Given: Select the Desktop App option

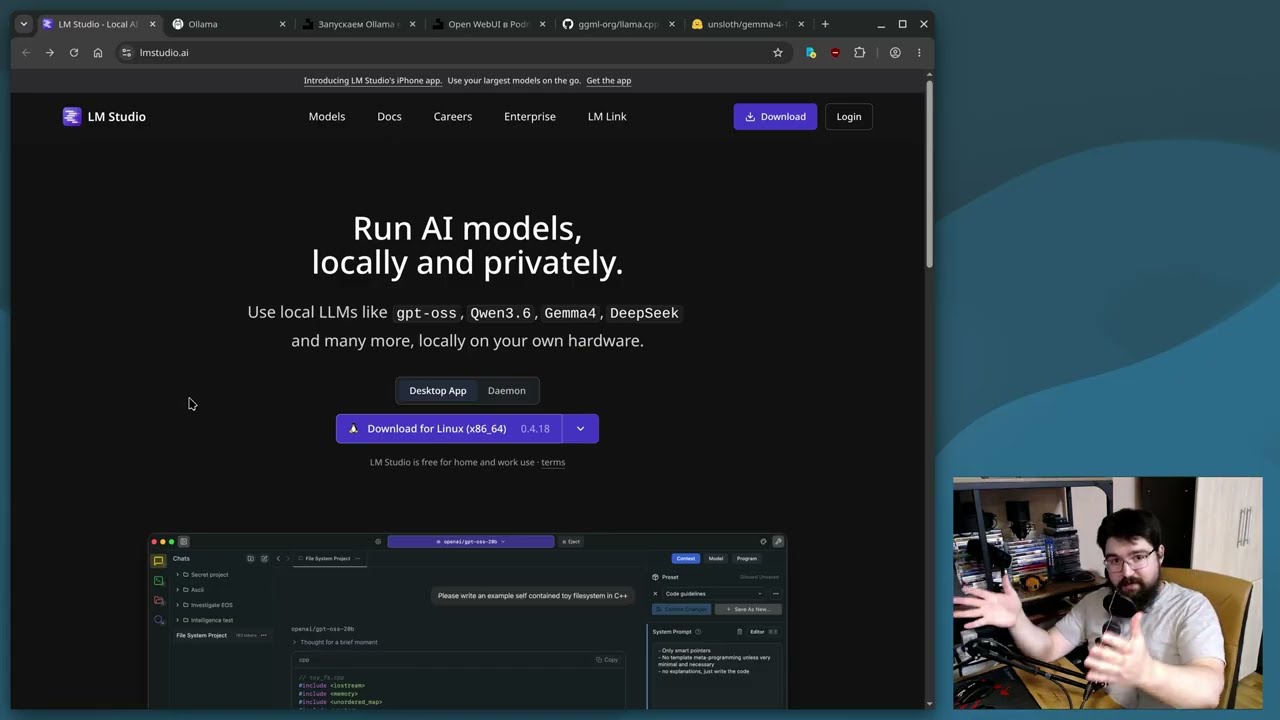Looking at the screenshot, I should (437, 391).
